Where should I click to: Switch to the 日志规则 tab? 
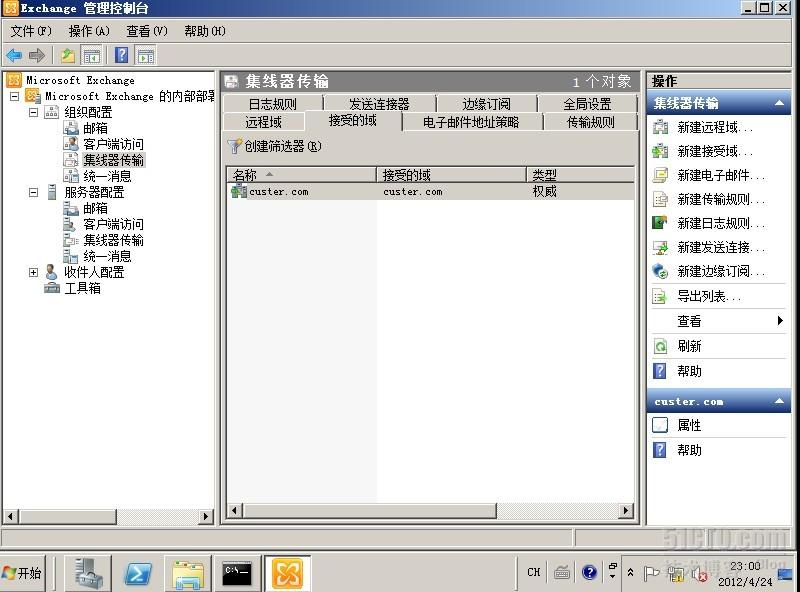point(272,104)
